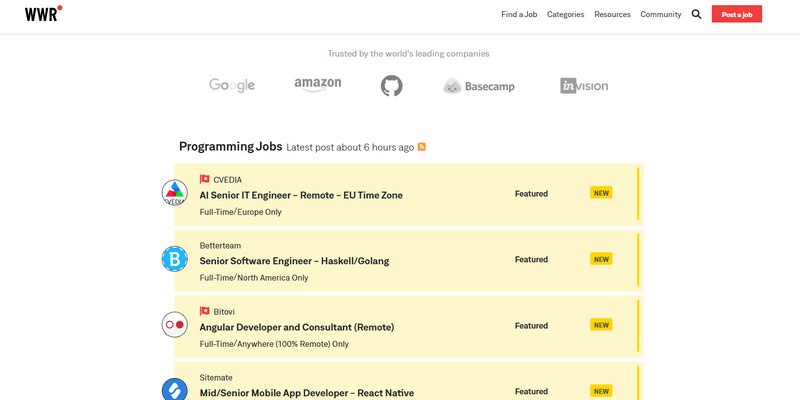Click the flag icon beside Bitovi

click(x=205, y=311)
